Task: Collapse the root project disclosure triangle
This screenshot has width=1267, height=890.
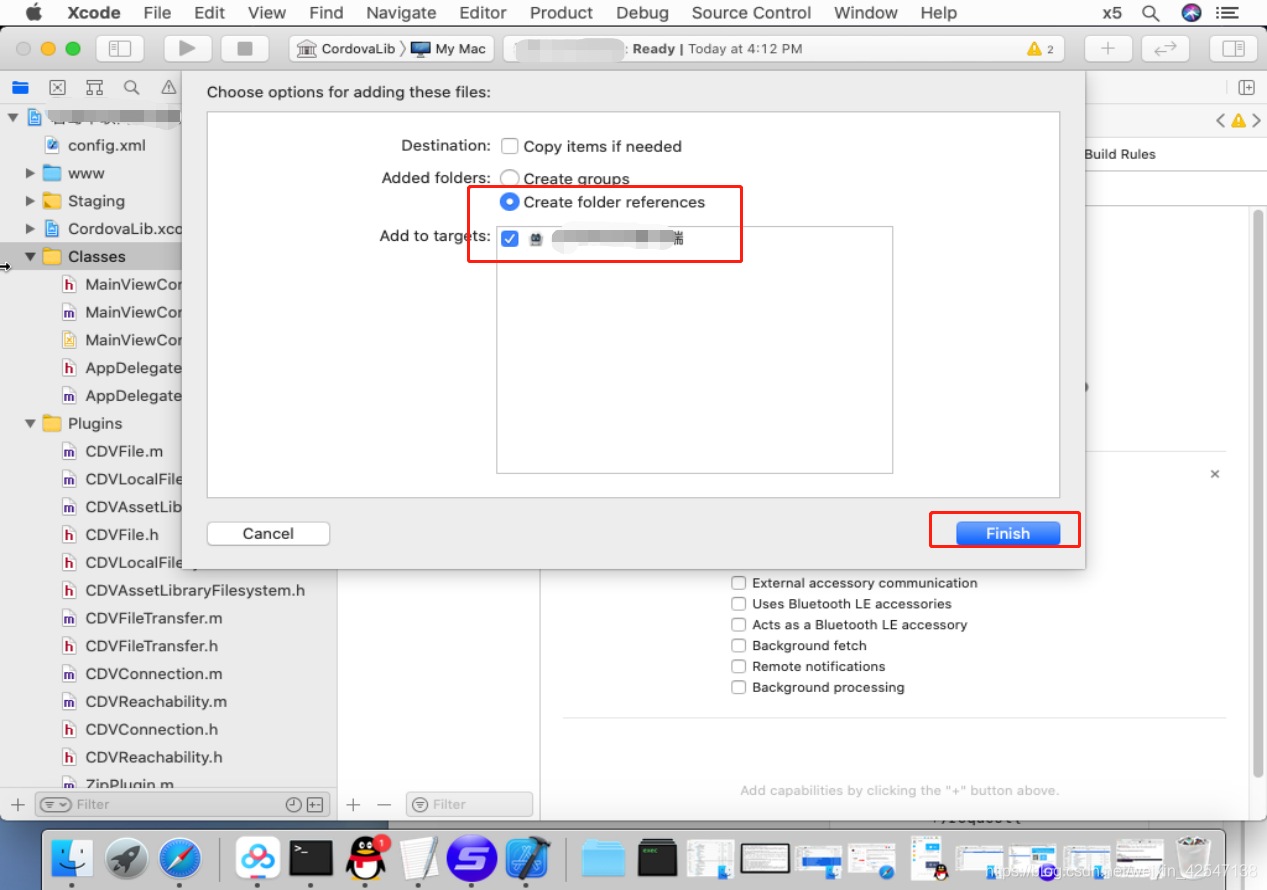Action: pyautogui.click(x=13, y=117)
